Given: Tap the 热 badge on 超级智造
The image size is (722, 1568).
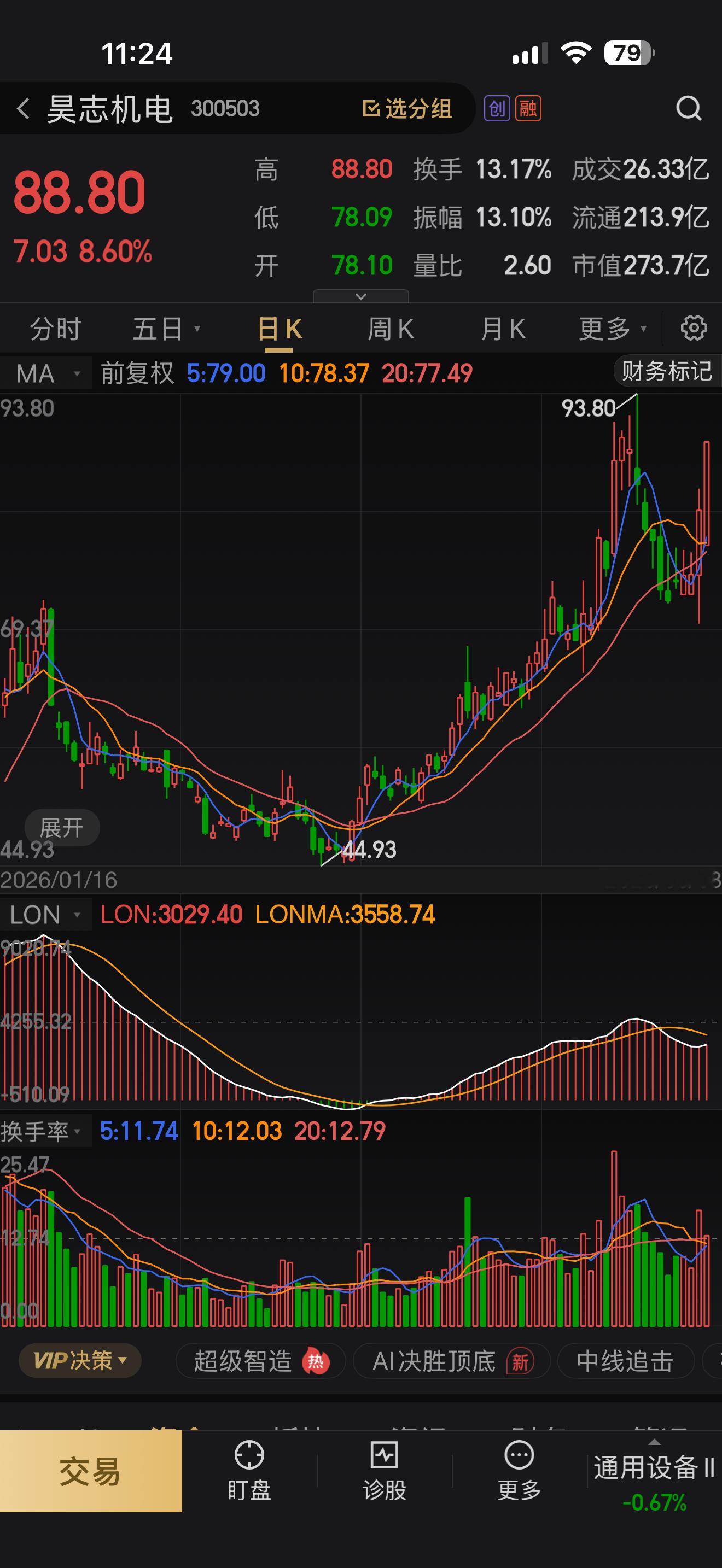Looking at the screenshot, I should pos(316,1361).
